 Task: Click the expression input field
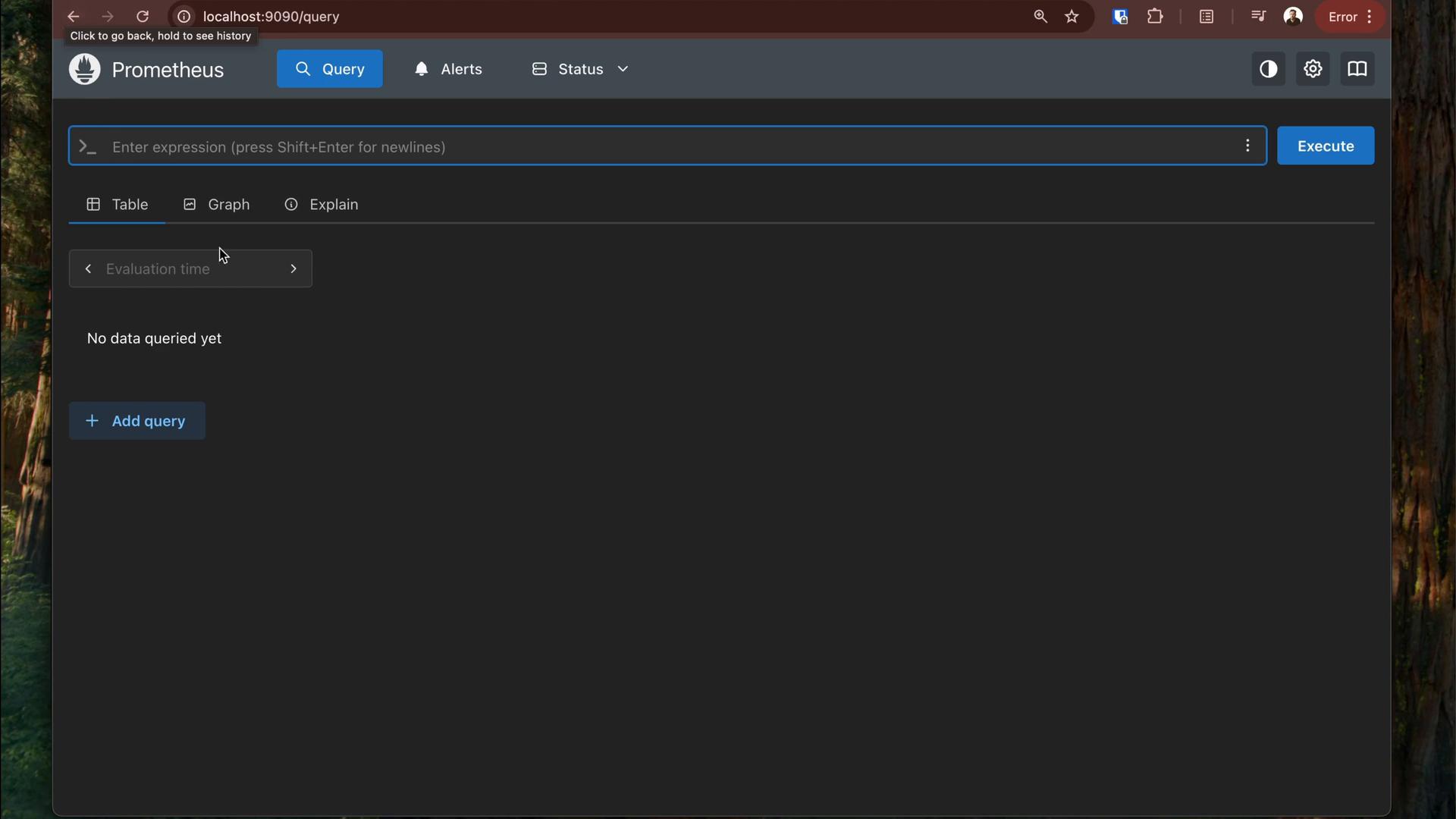click(x=667, y=146)
